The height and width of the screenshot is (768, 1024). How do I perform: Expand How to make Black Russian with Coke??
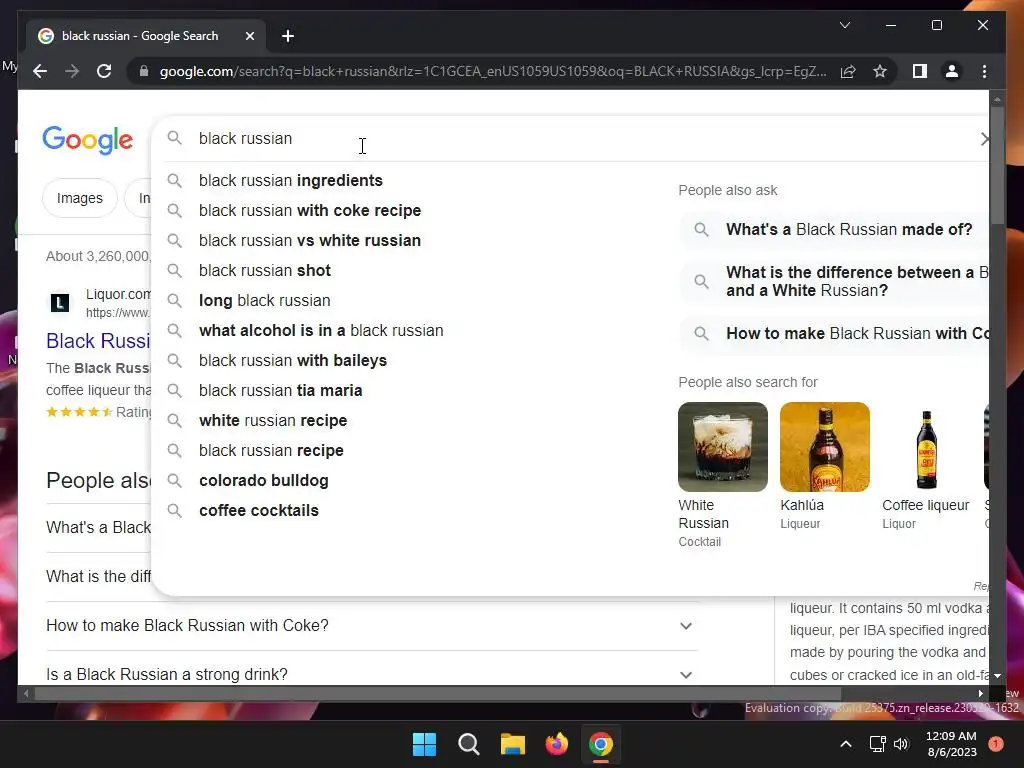pyautogui.click(x=370, y=626)
